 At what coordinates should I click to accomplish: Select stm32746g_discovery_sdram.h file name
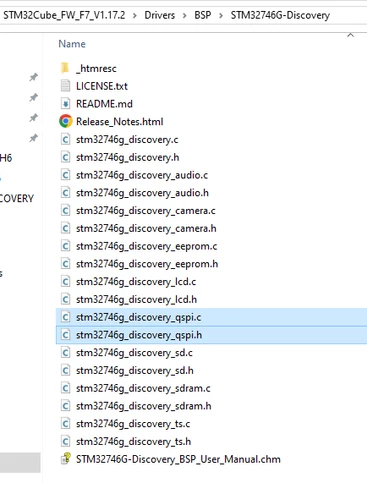pos(144,406)
